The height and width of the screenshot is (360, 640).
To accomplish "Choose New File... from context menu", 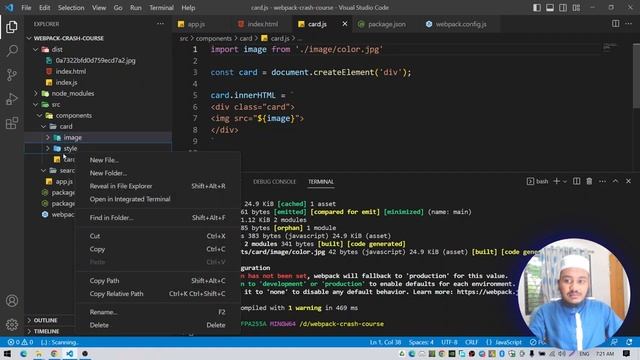I will 158,160.
